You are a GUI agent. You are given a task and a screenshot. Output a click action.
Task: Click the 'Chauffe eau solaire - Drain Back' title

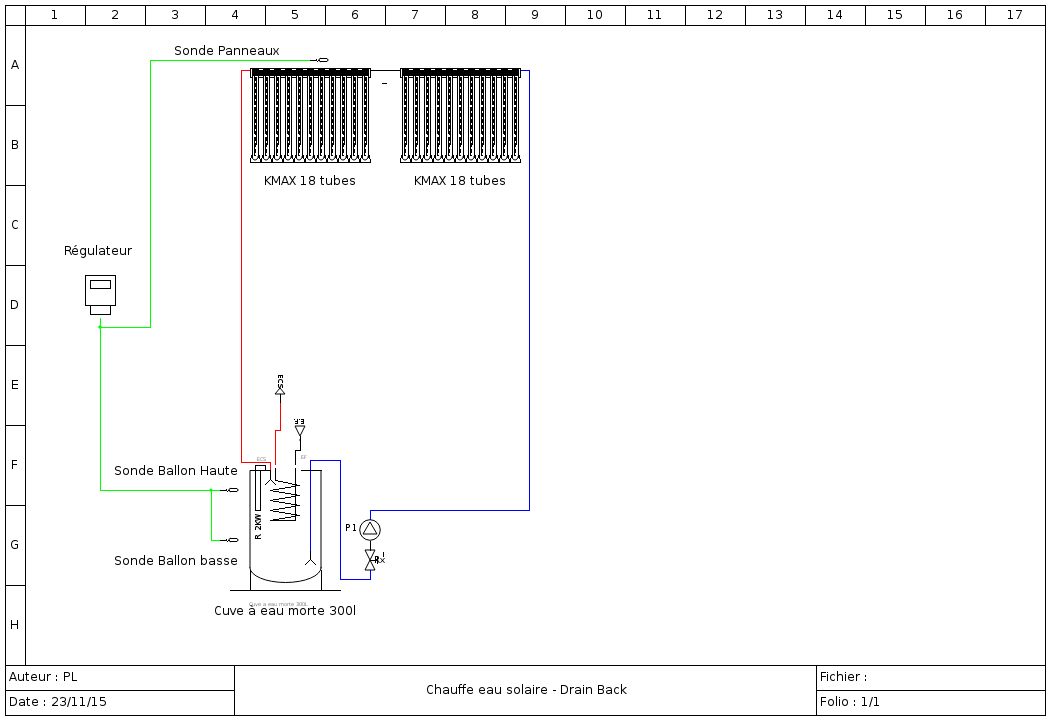pyautogui.click(x=526, y=690)
